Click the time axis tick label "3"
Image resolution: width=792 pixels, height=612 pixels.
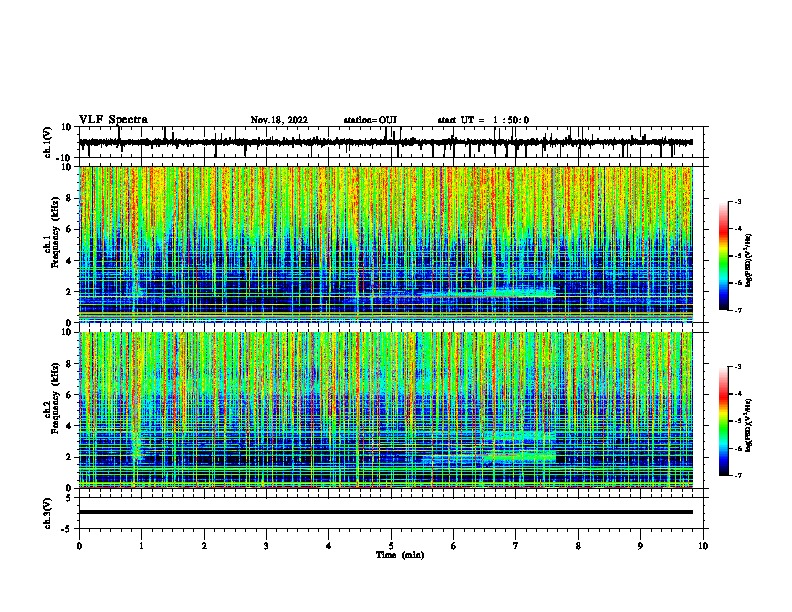coord(266,546)
